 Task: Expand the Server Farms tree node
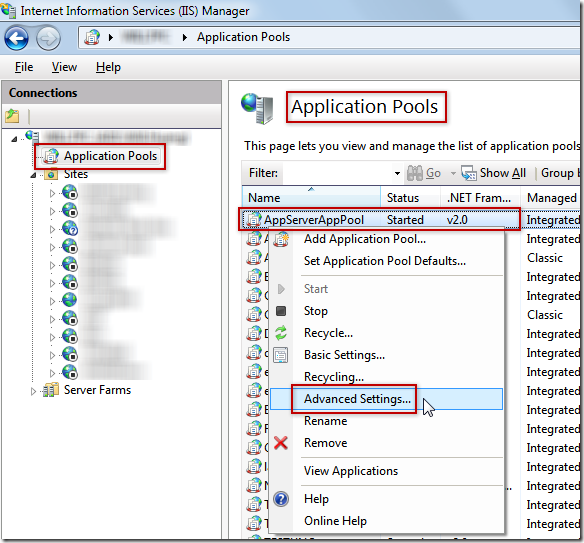pyautogui.click(x=33, y=391)
